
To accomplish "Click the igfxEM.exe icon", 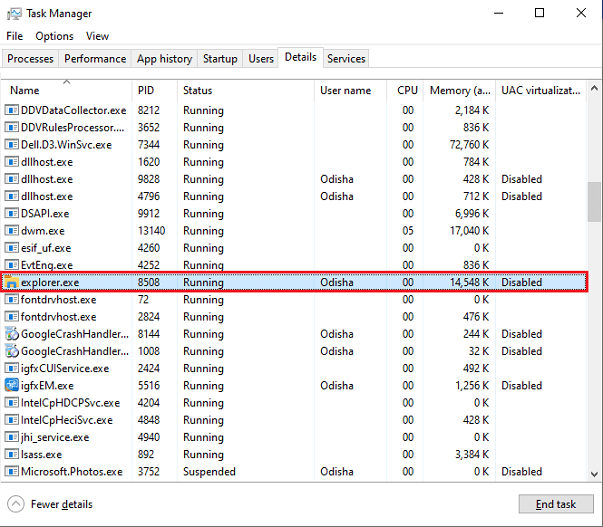I will coord(11,385).
